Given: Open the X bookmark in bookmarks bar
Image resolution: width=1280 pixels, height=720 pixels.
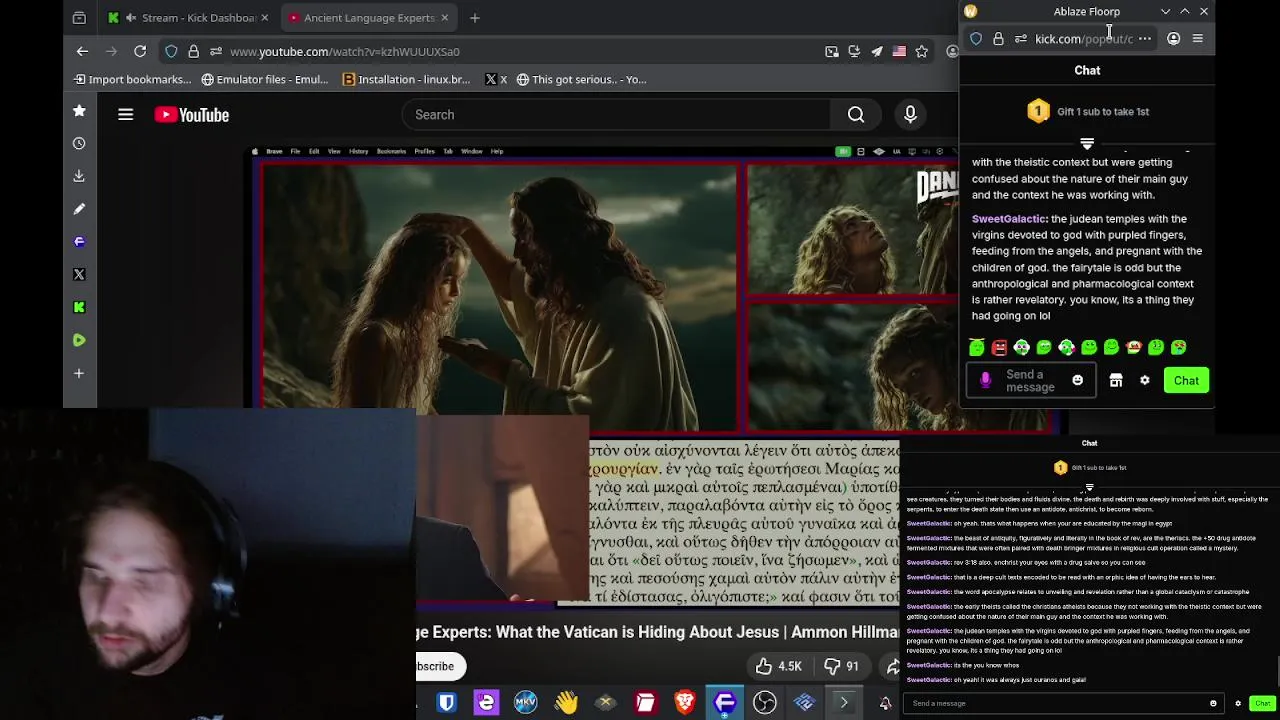Looking at the screenshot, I should click(496, 79).
